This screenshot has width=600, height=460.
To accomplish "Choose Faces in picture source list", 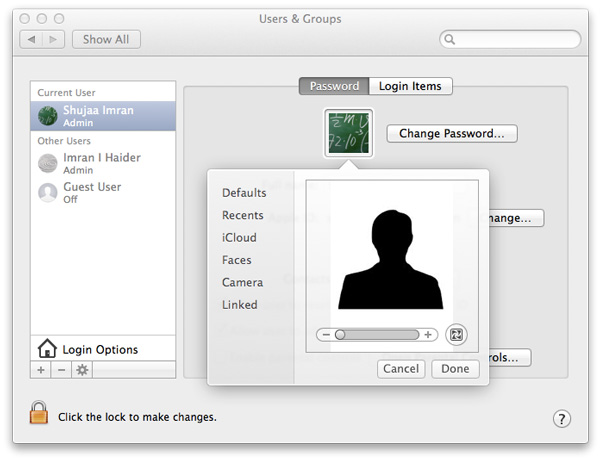I will coord(236,260).
